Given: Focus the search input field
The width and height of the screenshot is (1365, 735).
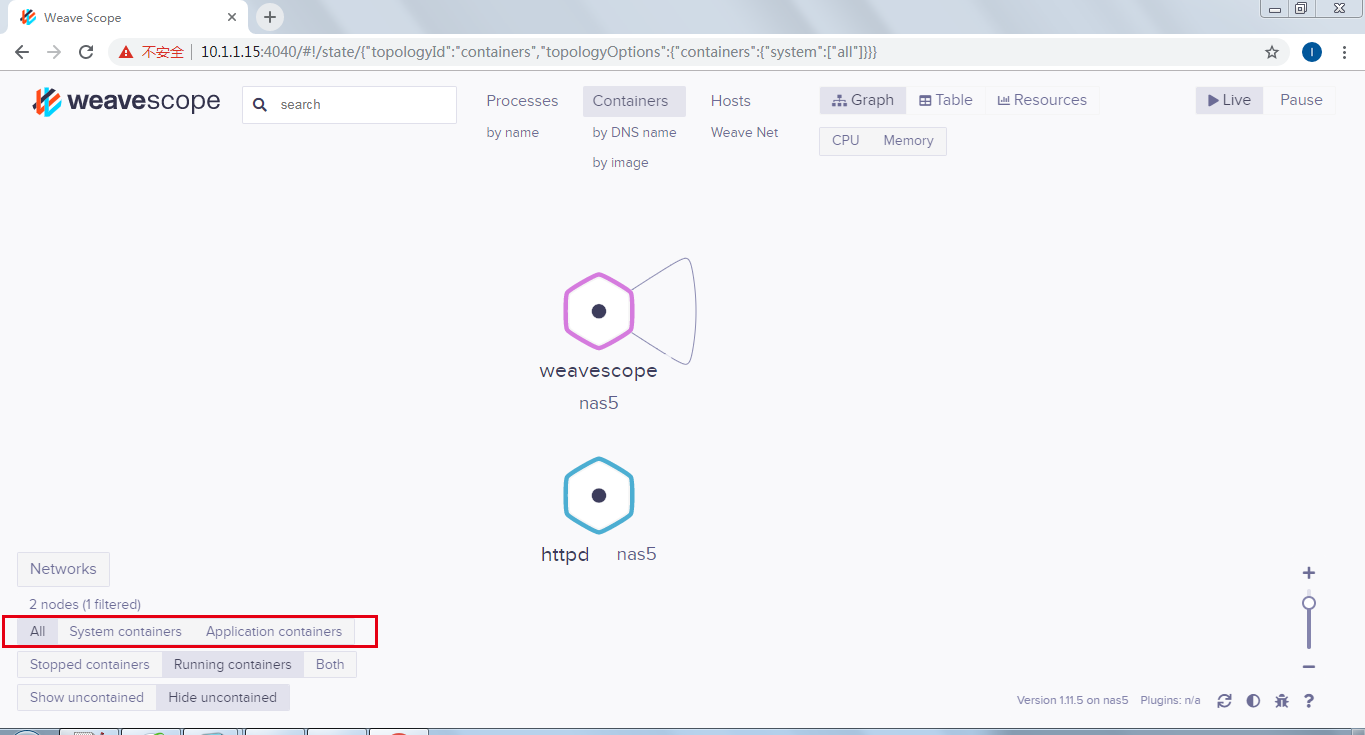Looking at the screenshot, I should click(x=349, y=105).
